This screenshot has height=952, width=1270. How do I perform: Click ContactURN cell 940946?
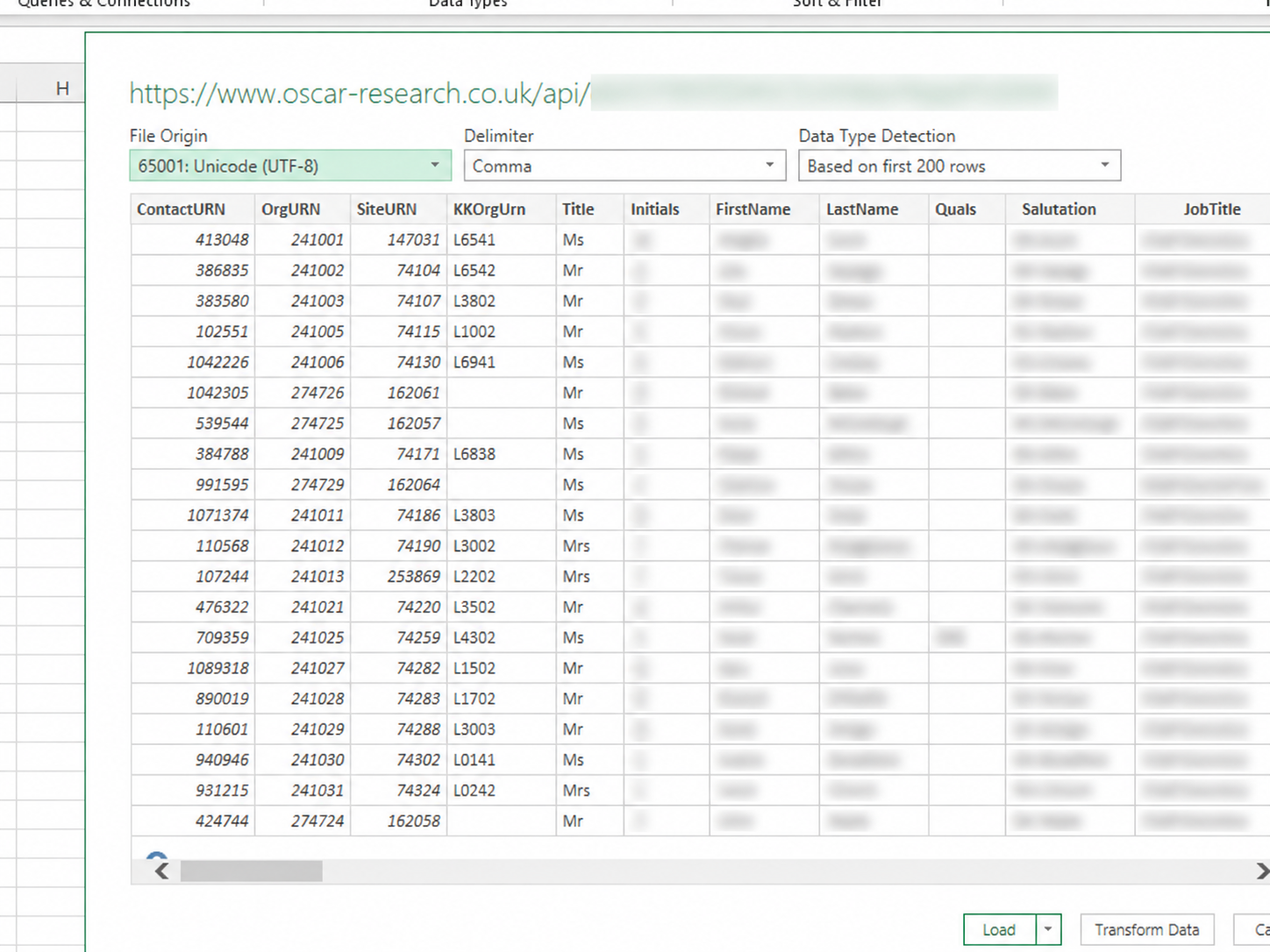(x=193, y=760)
